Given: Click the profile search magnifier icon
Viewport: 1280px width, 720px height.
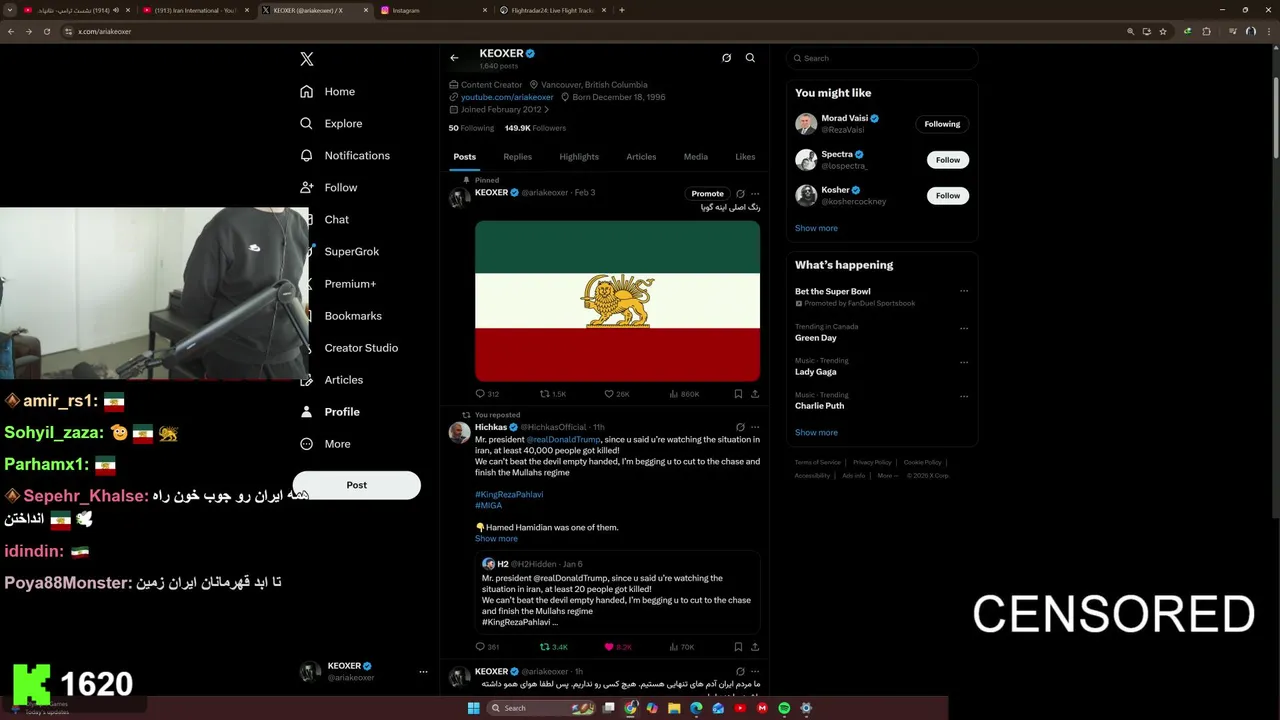Looking at the screenshot, I should (x=750, y=58).
